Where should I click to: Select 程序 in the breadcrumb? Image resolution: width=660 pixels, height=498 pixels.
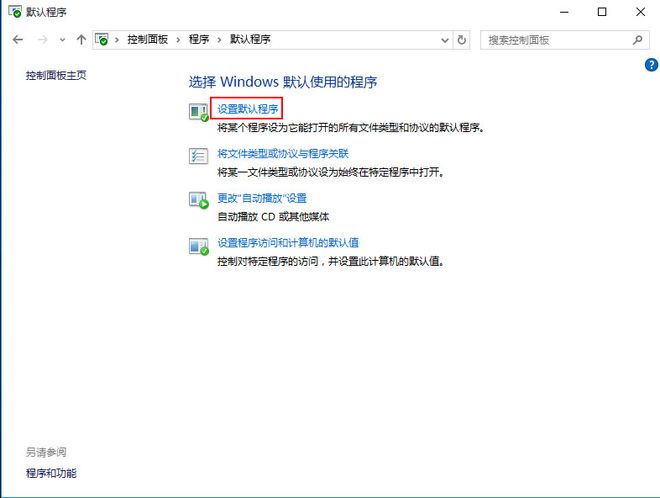pyautogui.click(x=199, y=40)
